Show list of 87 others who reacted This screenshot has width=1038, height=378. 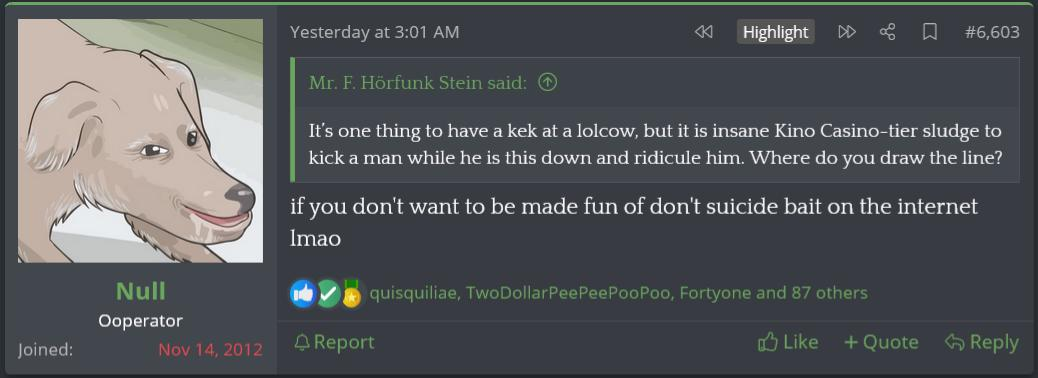click(x=829, y=293)
